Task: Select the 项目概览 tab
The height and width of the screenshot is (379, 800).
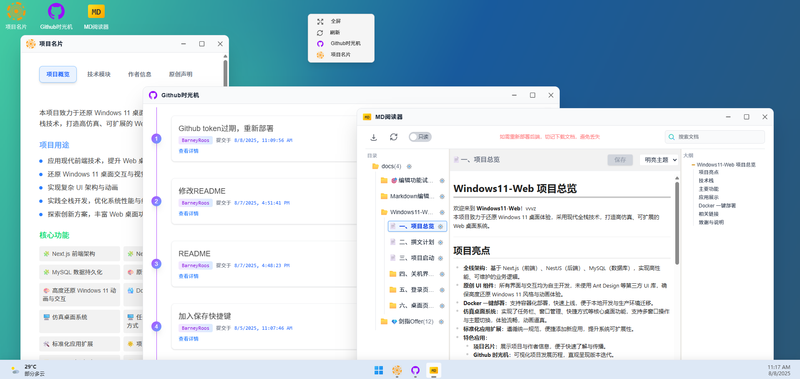Action: [x=58, y=74]
